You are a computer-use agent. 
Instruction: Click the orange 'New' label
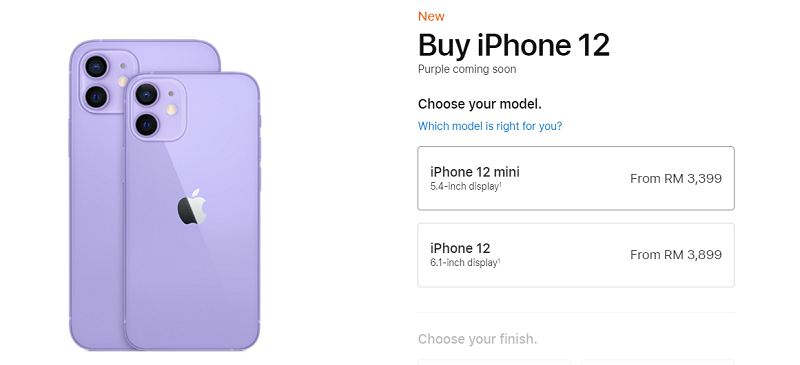(431, 16)
